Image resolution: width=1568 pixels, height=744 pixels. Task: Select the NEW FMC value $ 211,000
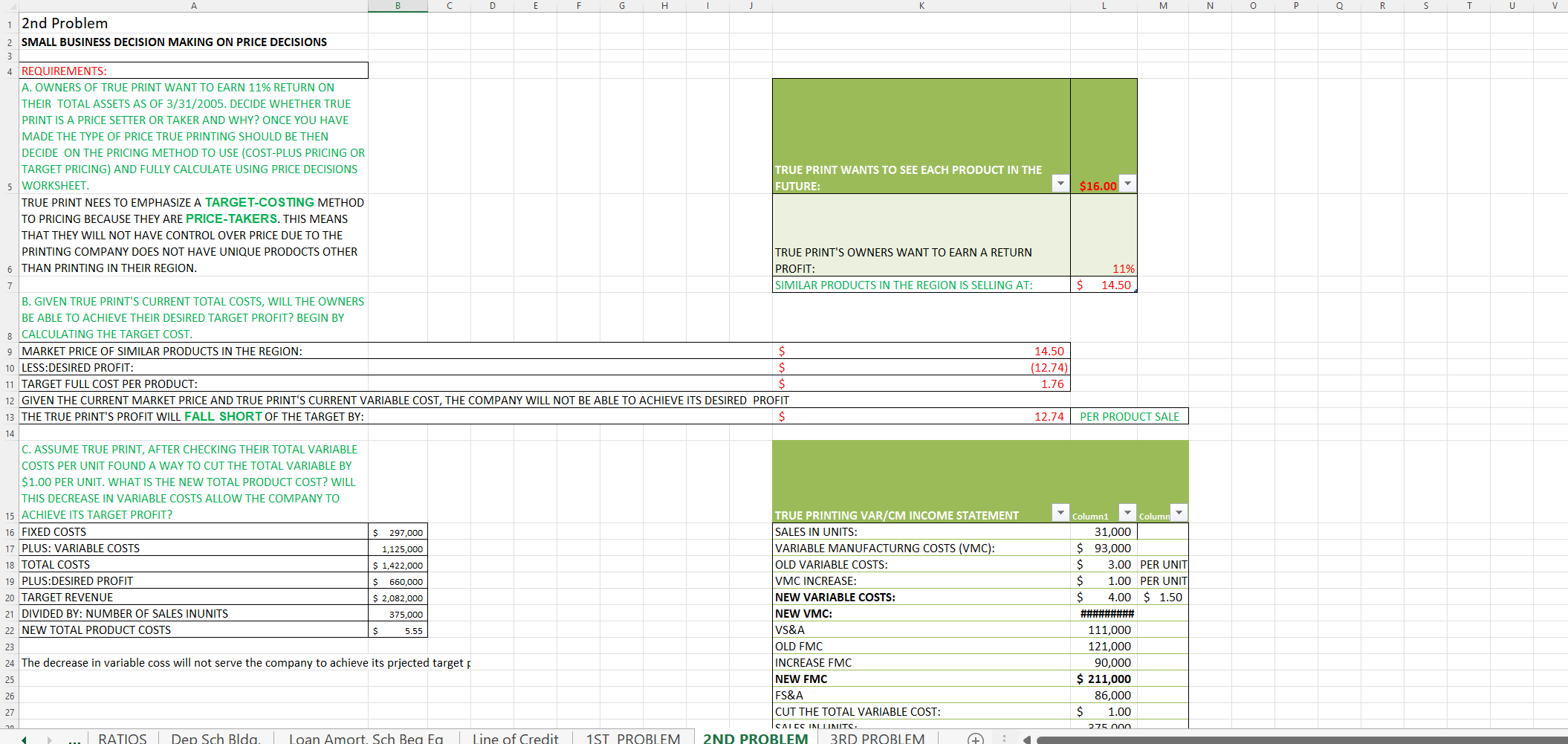pyautogui.click(x=1104, y=679)
